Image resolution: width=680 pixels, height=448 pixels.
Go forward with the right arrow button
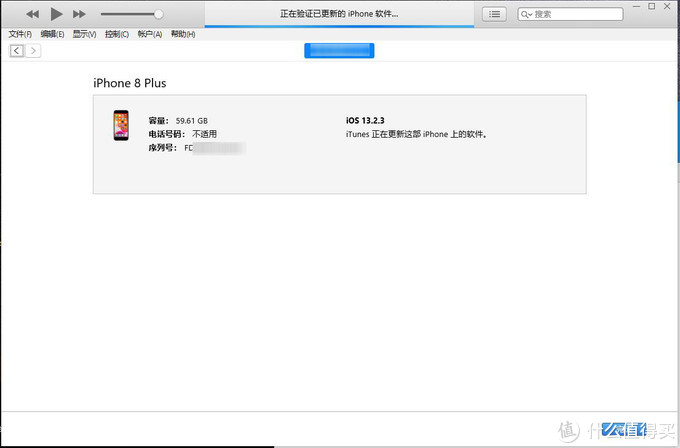click(33, 51)
